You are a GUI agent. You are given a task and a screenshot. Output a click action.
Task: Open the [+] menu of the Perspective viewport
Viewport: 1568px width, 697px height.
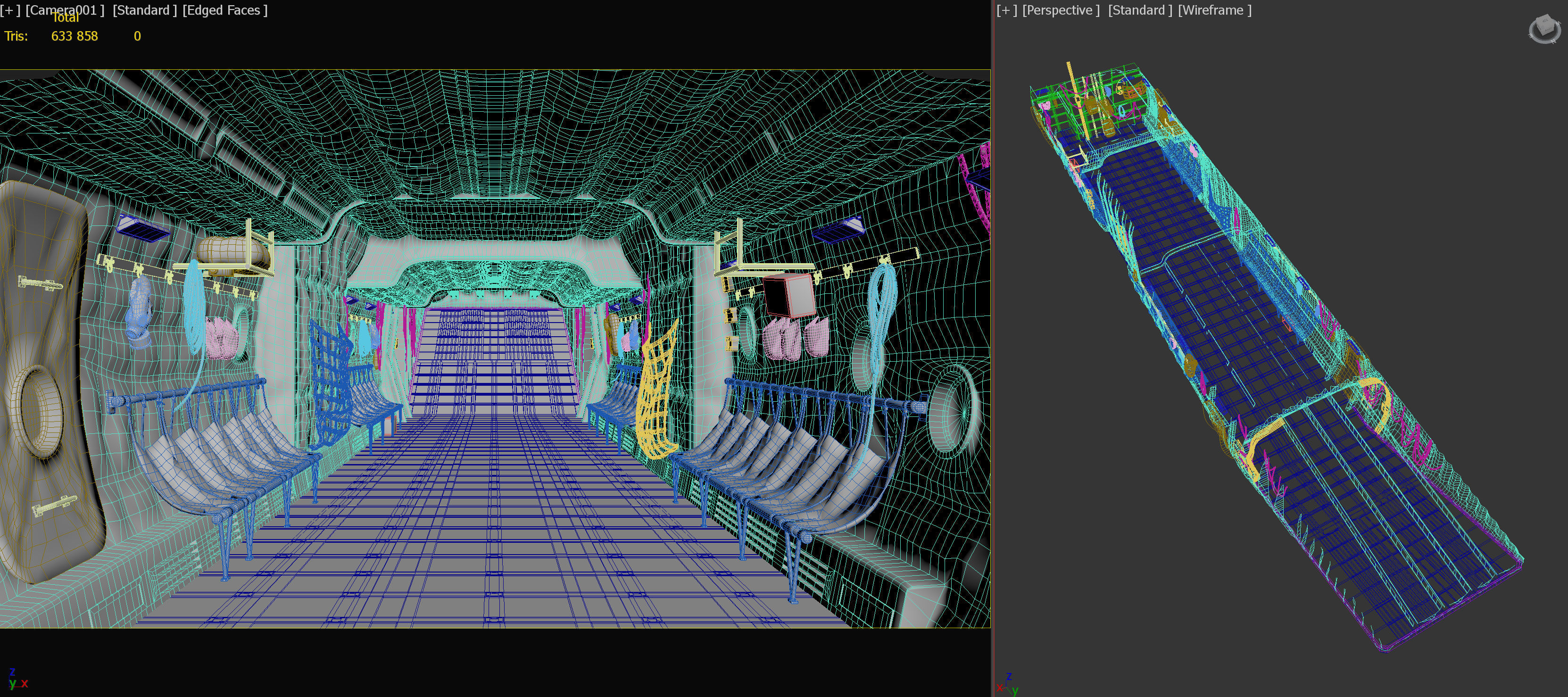click(x=1006, y=10)
